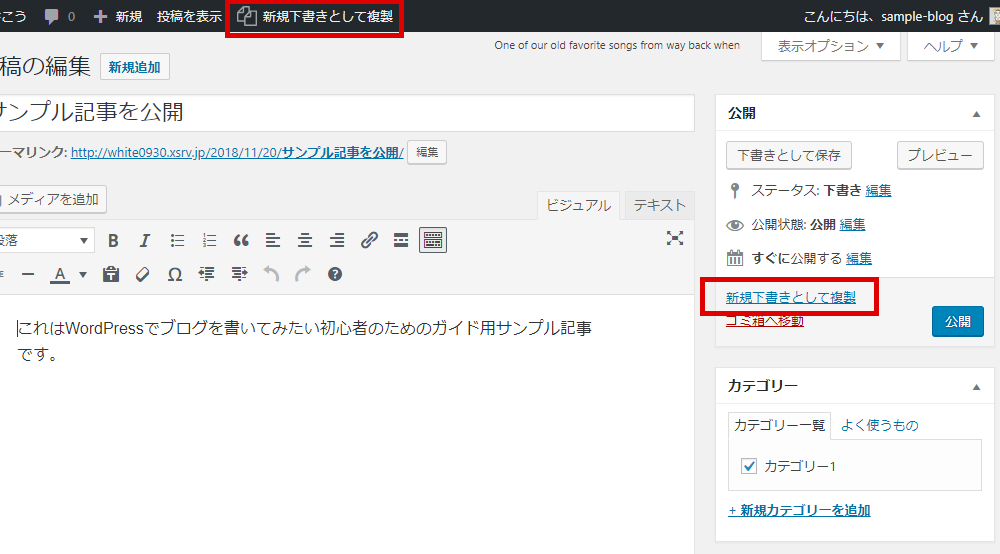Toggle bold formatting in editor toolbar
1000x554 pixels.
tap(113, 240)
